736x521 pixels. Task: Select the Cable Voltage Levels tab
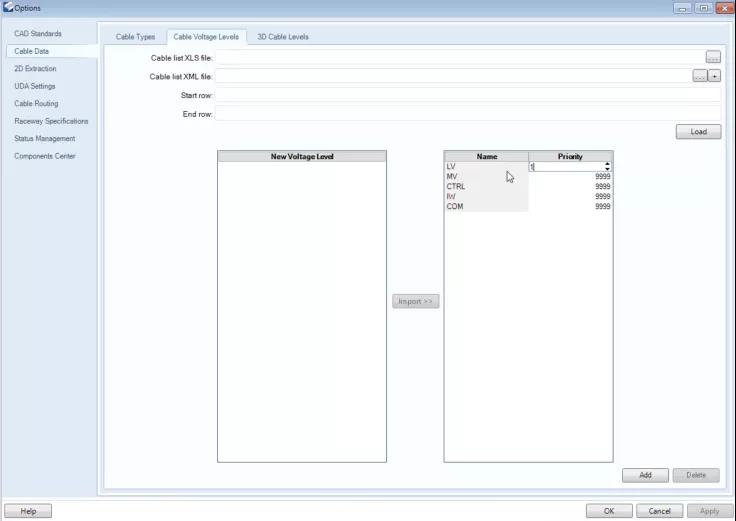click(x=206, y=37)
